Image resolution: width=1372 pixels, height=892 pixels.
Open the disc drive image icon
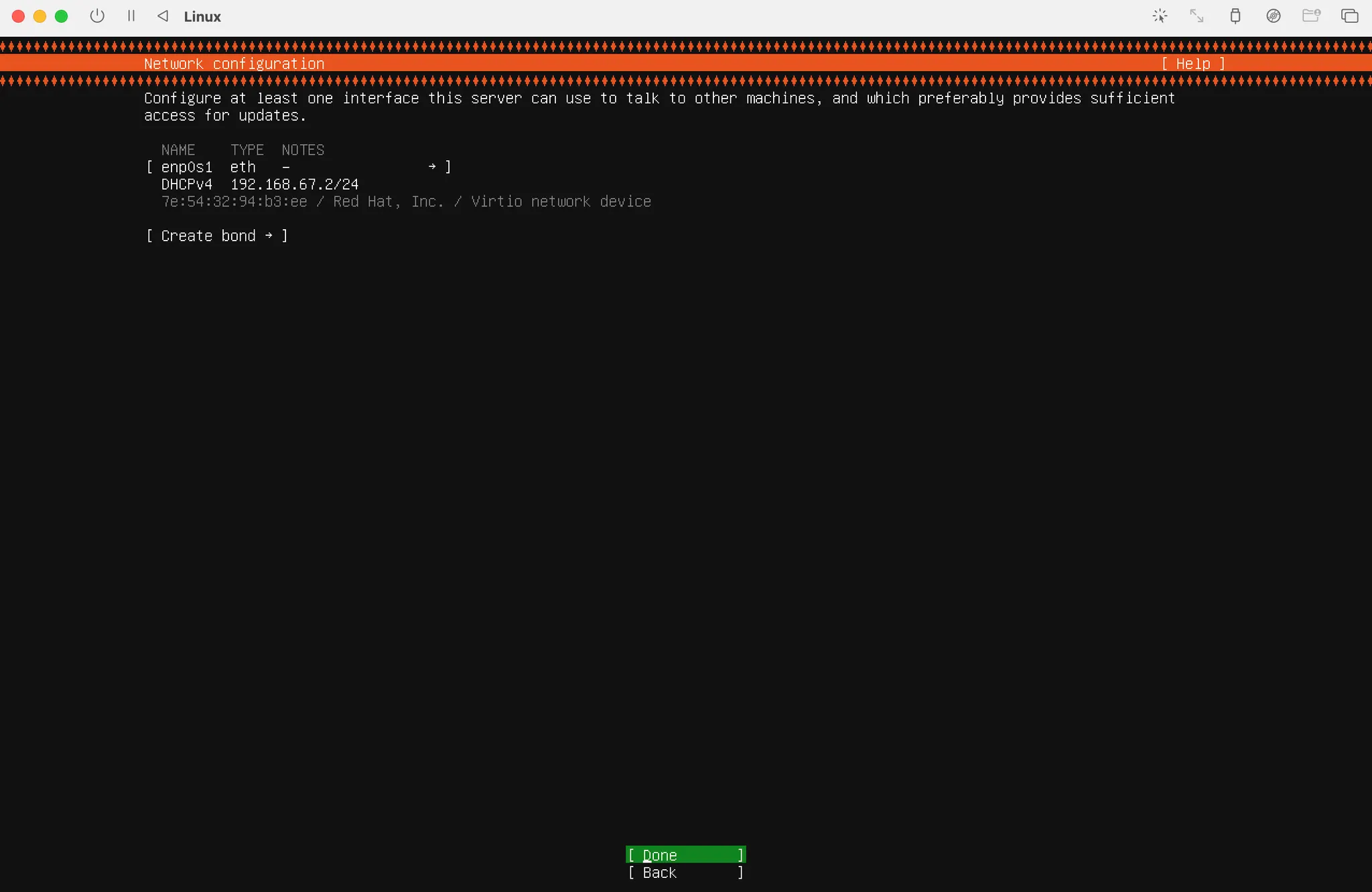(1273, 16)
